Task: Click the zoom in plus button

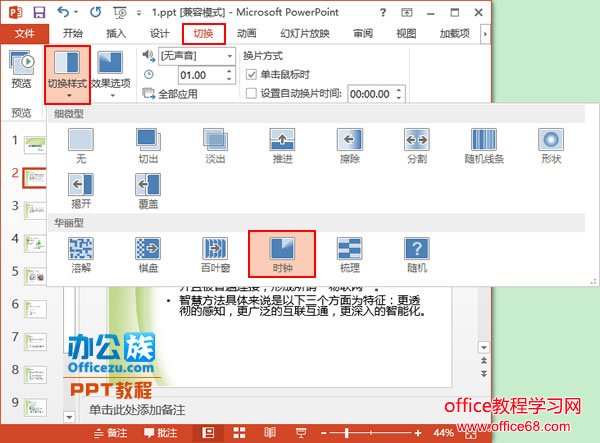Action: 417,433
